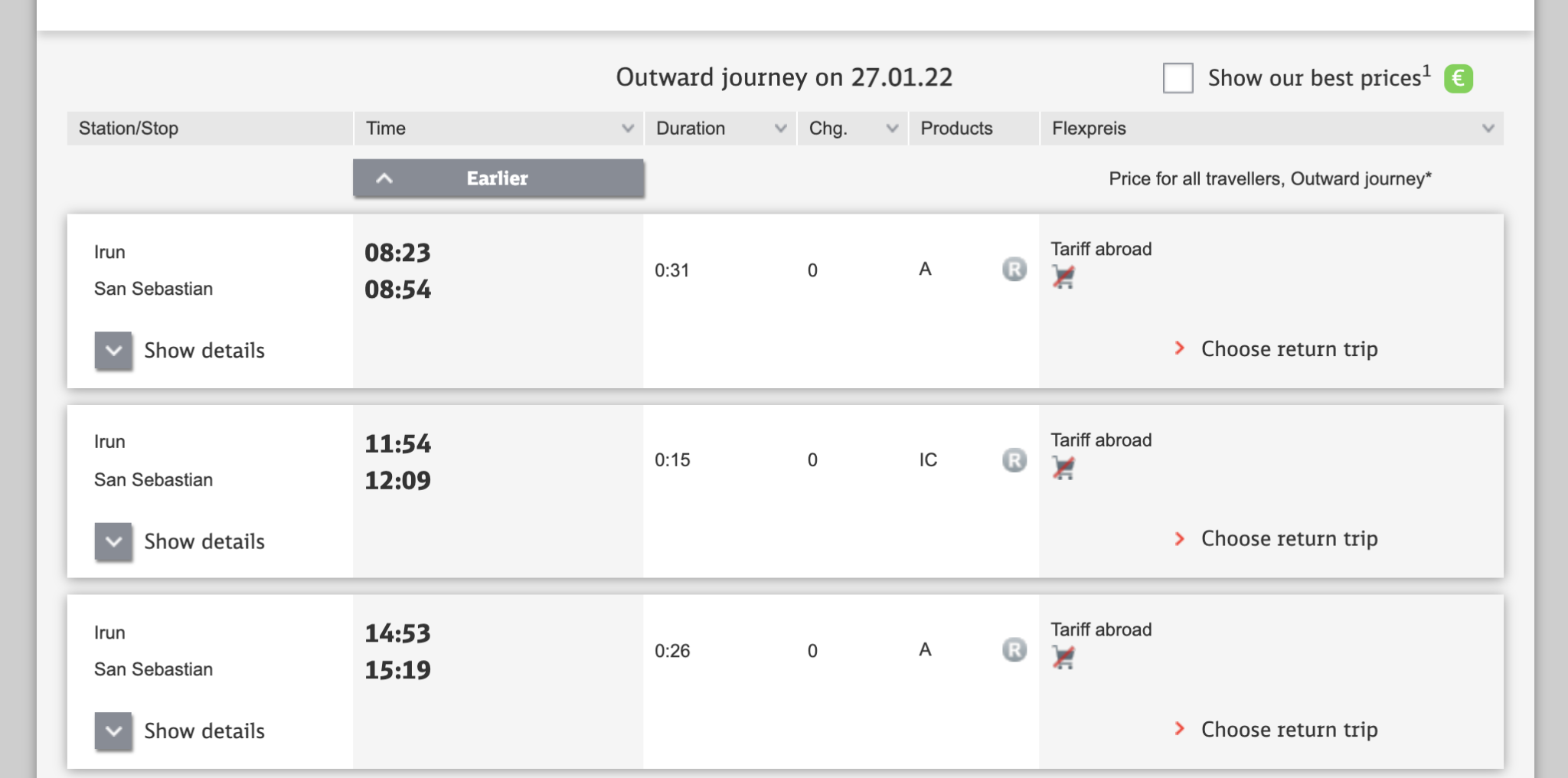Click the Products column header
This screenshot has width=1568, height=778.
click(x=957, y=129)
